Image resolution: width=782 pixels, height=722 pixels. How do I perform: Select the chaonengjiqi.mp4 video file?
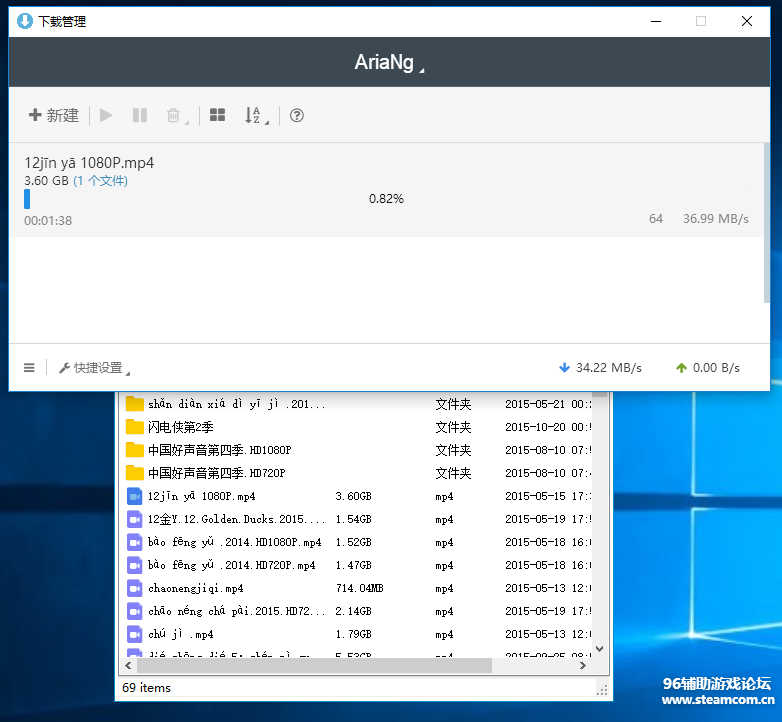(x=195, y=588)
